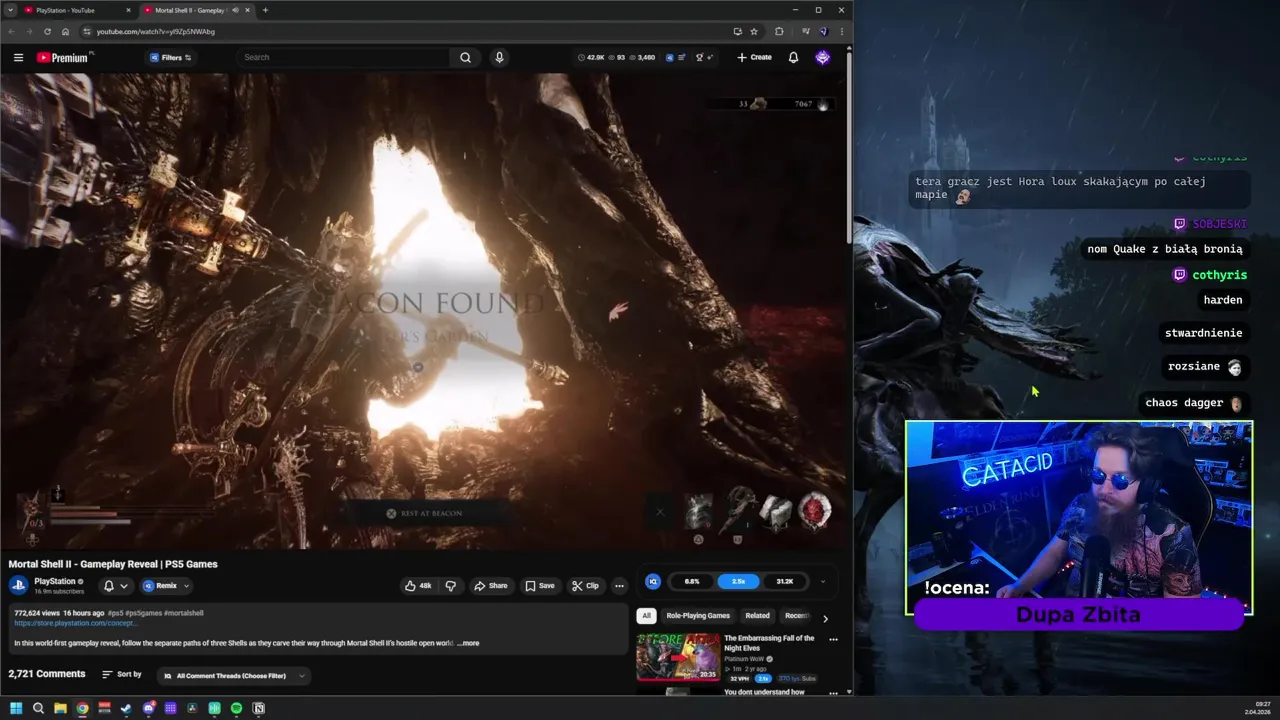The image size is (1280, 720).
Task: Open YouTube notifications bell
Action: click(x=793, y=57)
